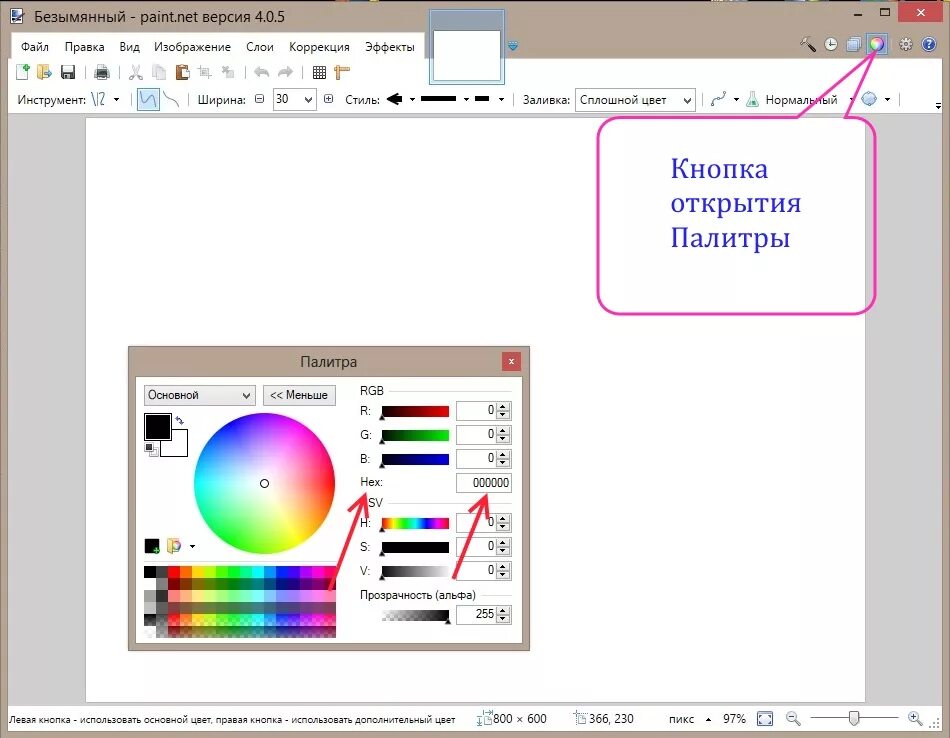Click the Cut scissors icon
Screen dimensions: 950x738
pos(136,72)
